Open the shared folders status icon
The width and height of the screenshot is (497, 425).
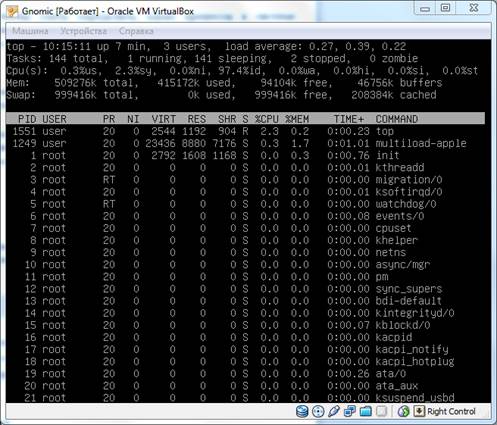tap(365, 411)
